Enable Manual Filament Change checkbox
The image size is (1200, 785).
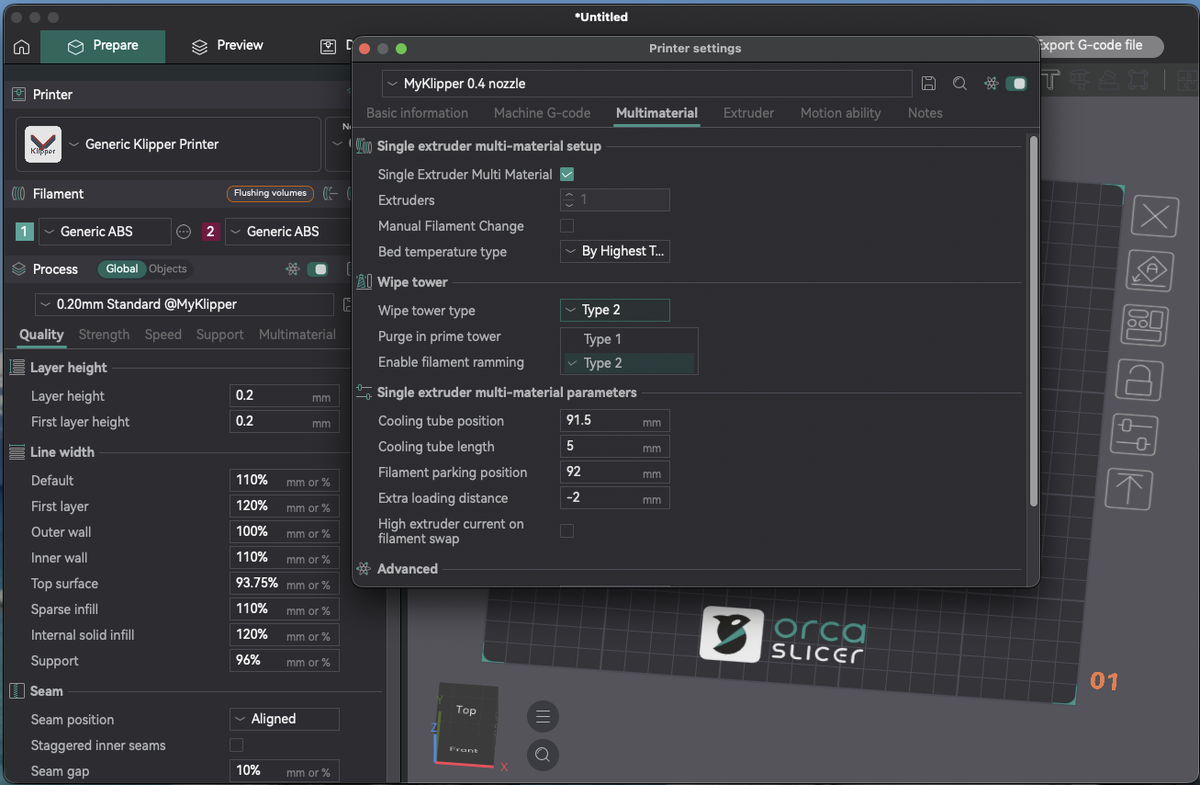click(567, 226)
